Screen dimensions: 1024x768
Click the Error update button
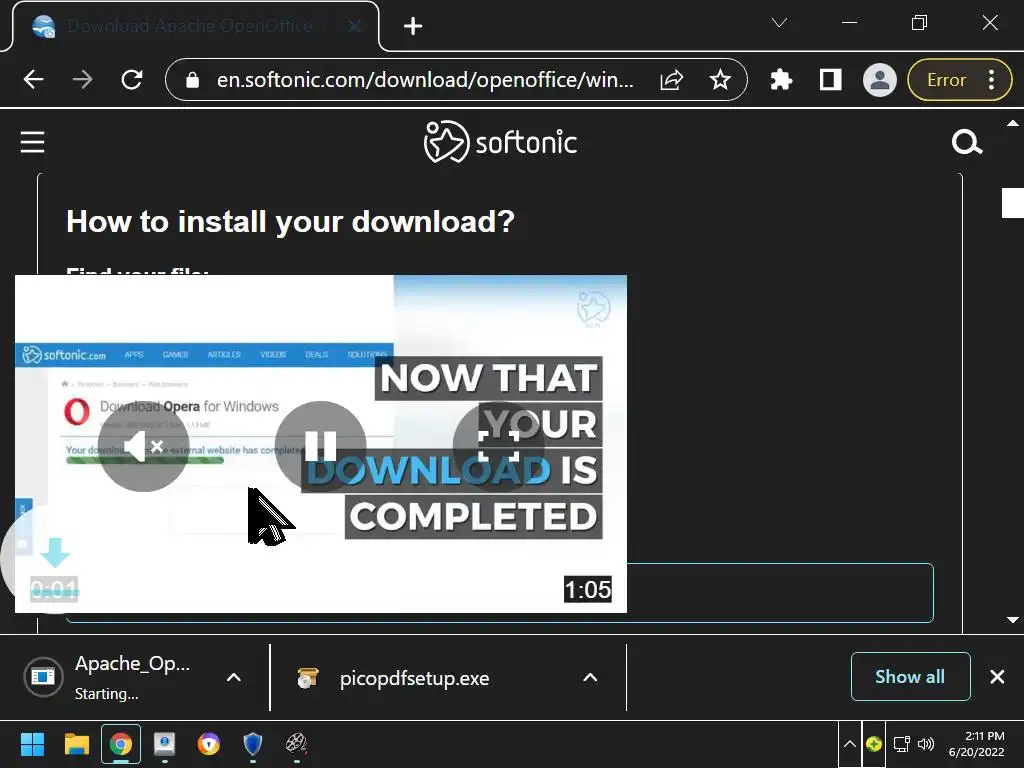click(946, 80)
